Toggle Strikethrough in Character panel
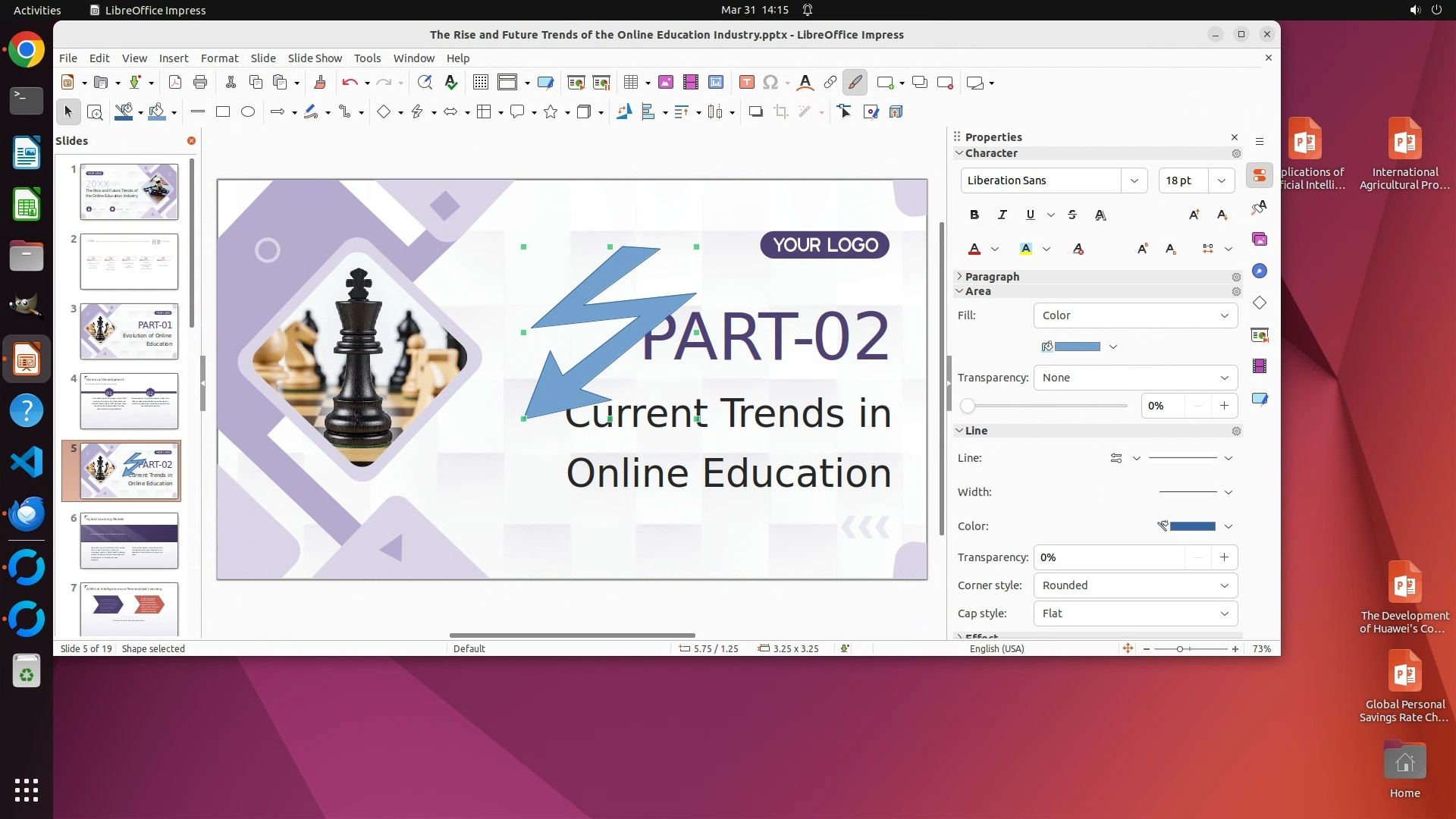 pos(1072,215)
